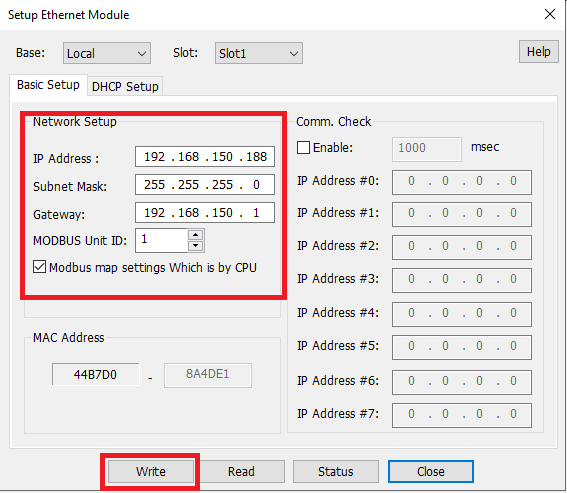This screenshot has width=567, height=493.
Task: Click the Read button
Action: coord(241,471)
